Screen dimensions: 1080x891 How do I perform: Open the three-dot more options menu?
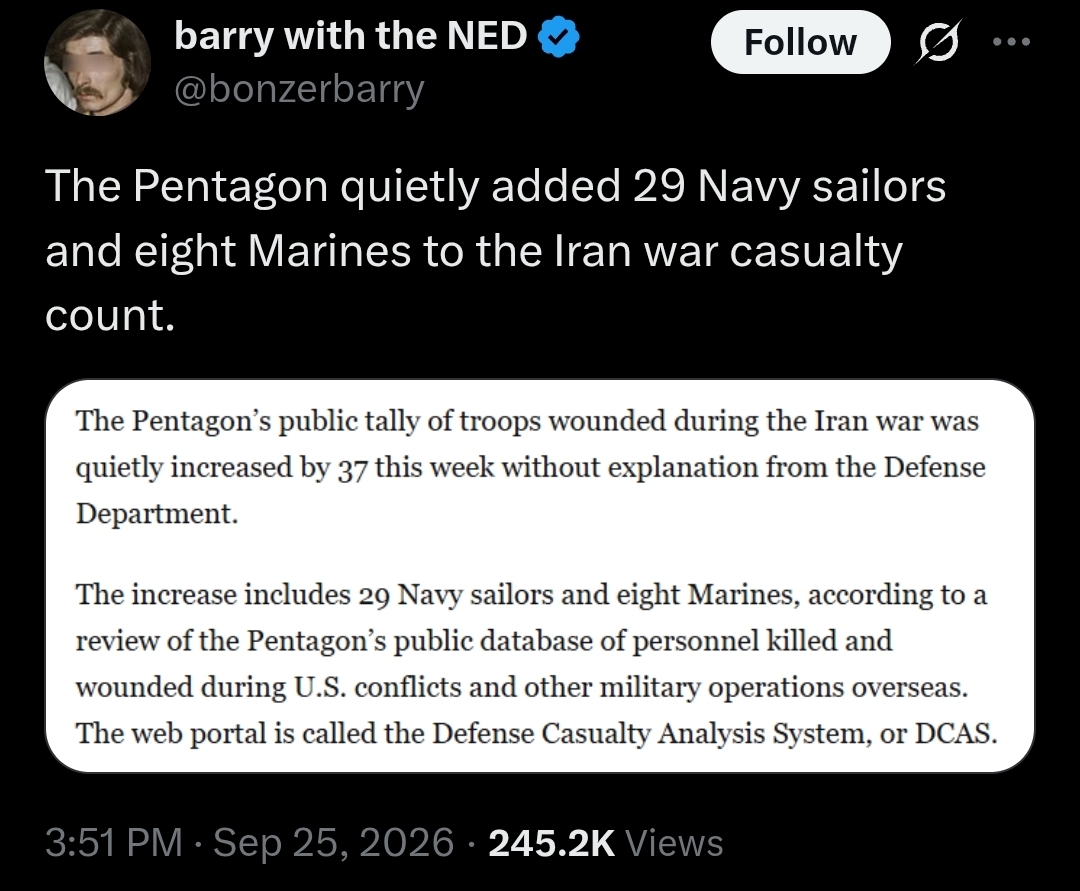click(x=1011, y=42)
